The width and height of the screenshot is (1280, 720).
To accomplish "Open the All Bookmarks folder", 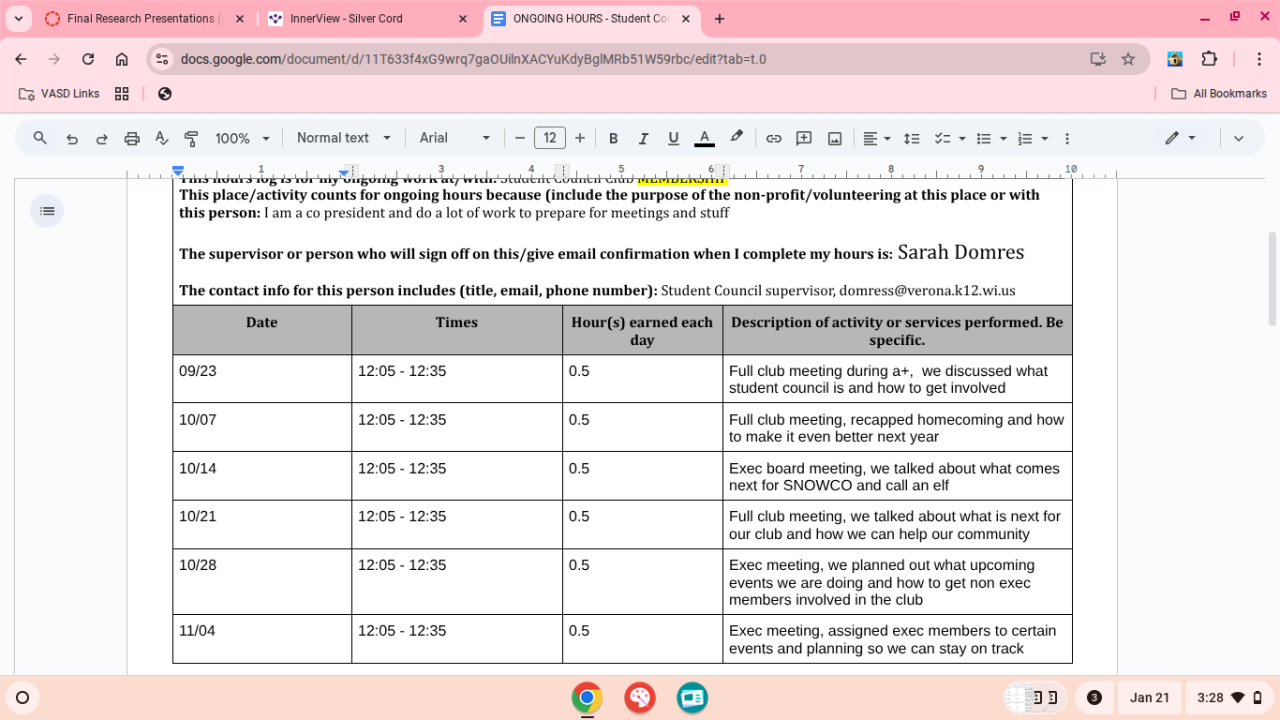I will point(1218,94).
